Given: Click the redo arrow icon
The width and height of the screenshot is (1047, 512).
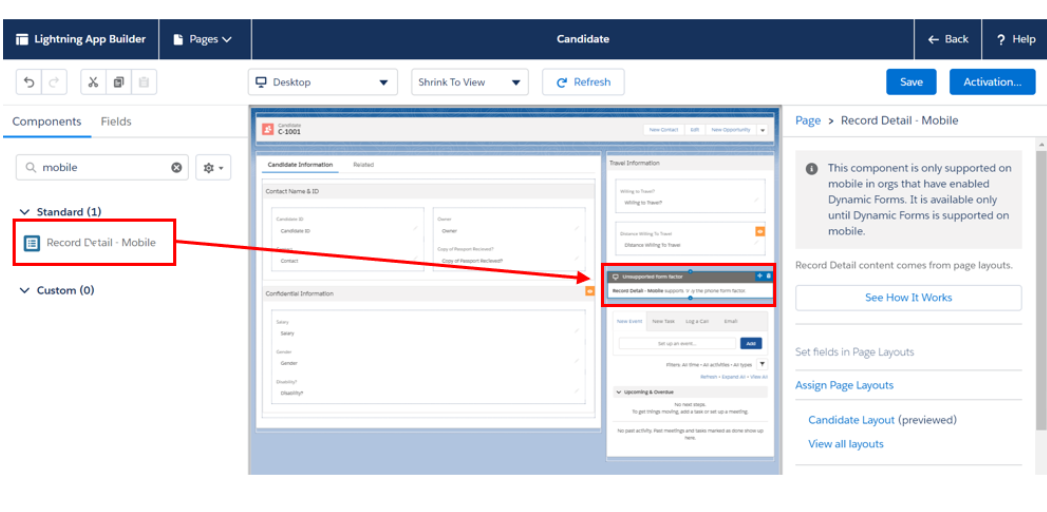Looking at the screenshot, I should click(x=54, y=82).
